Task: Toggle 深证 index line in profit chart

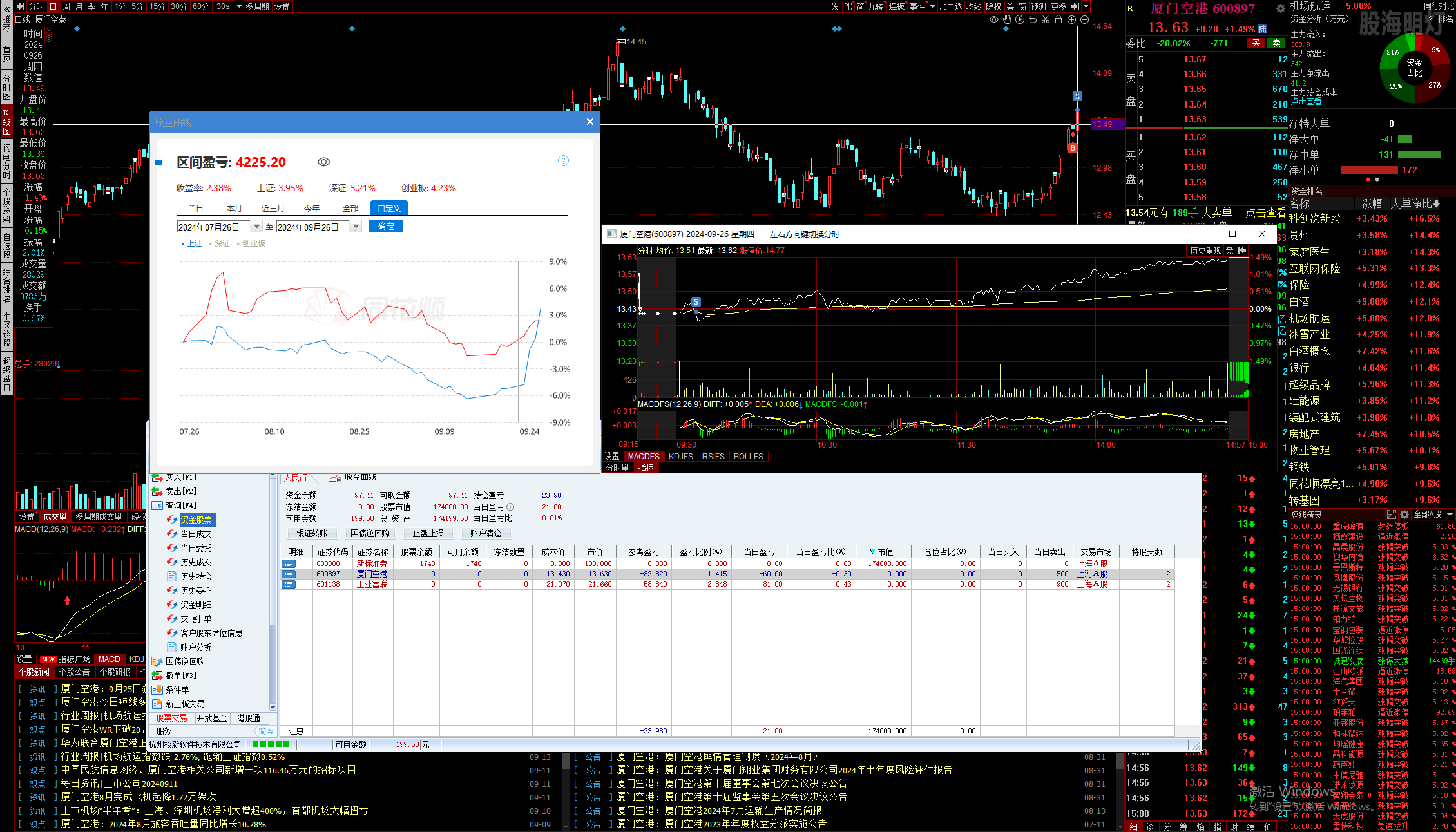Action: 220,243
